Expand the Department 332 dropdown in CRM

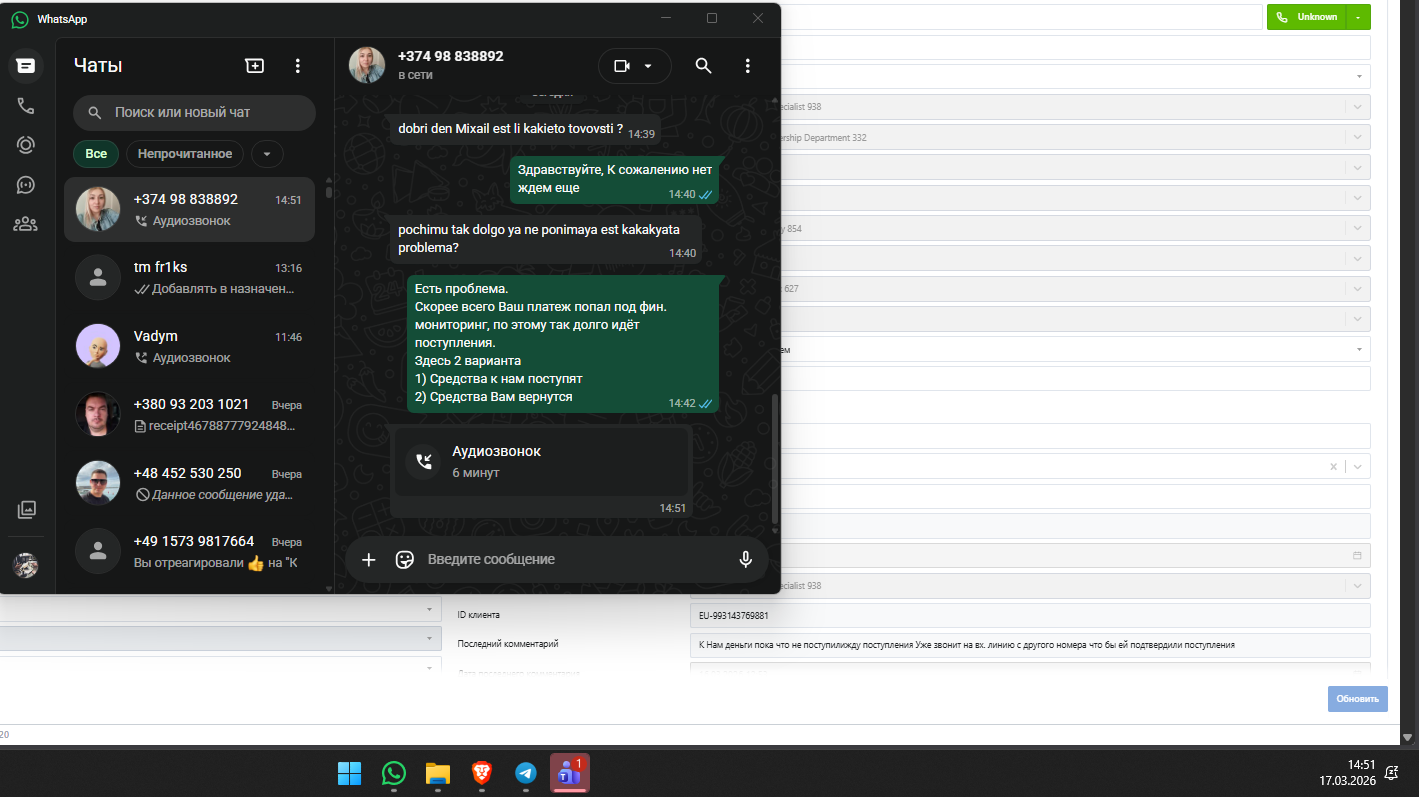point(1358,137)
